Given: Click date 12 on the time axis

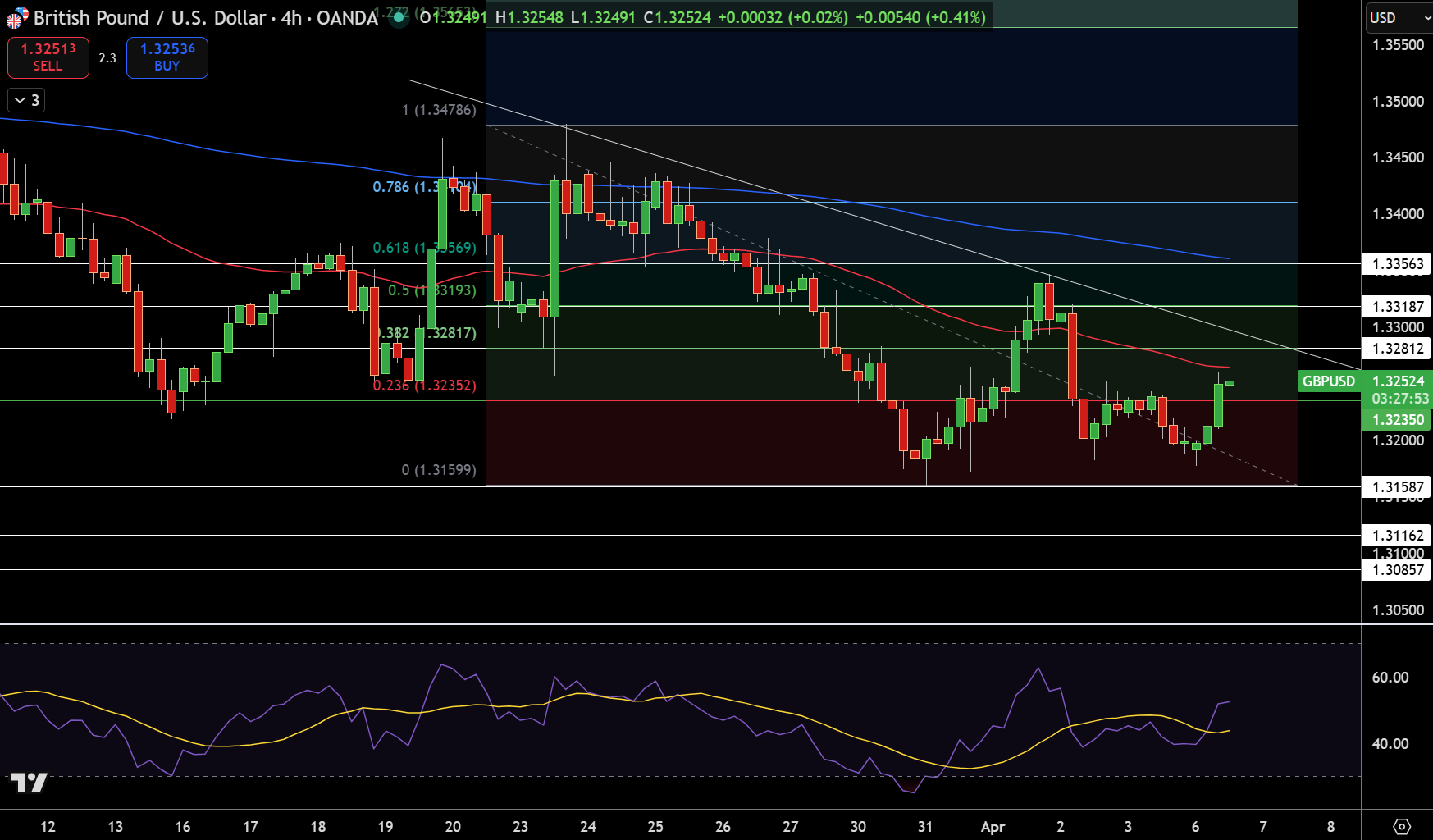Looking at the screenshot, I should (x=48, y=827).
